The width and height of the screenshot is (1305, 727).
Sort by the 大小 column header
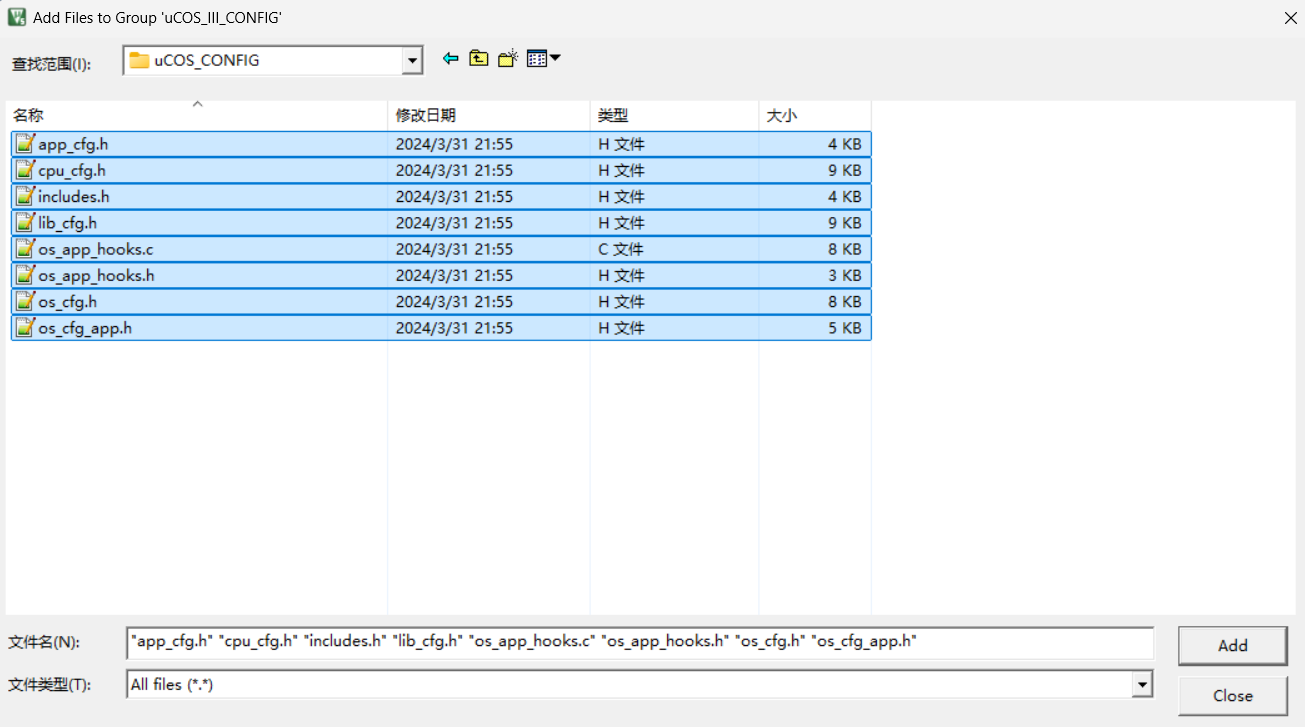(x=815, y=116)
